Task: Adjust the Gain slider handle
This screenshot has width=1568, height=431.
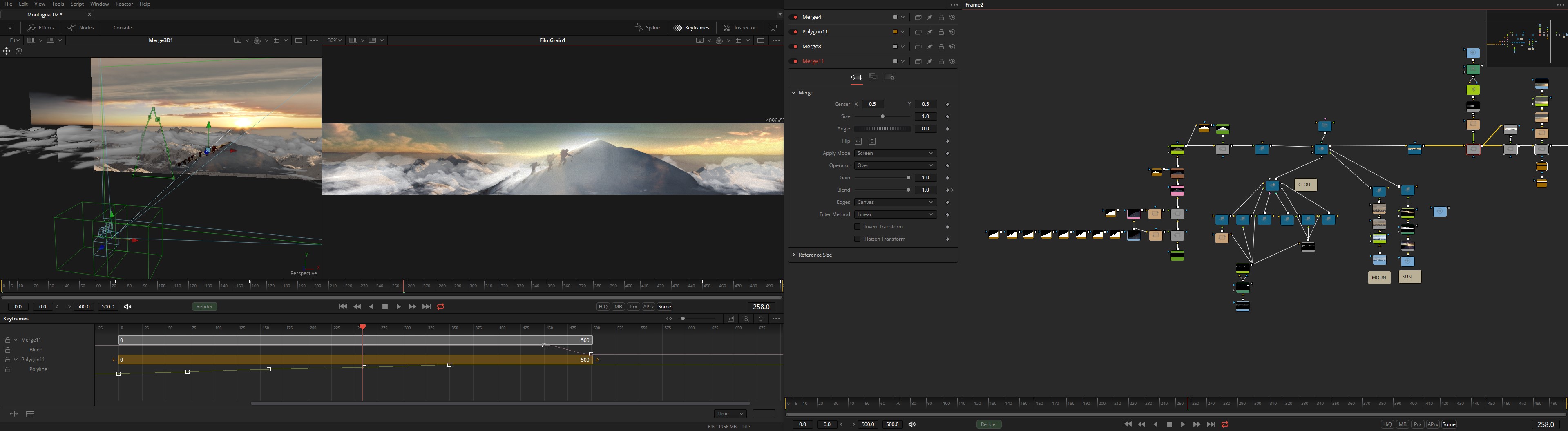Action: [x=909, y=178]
